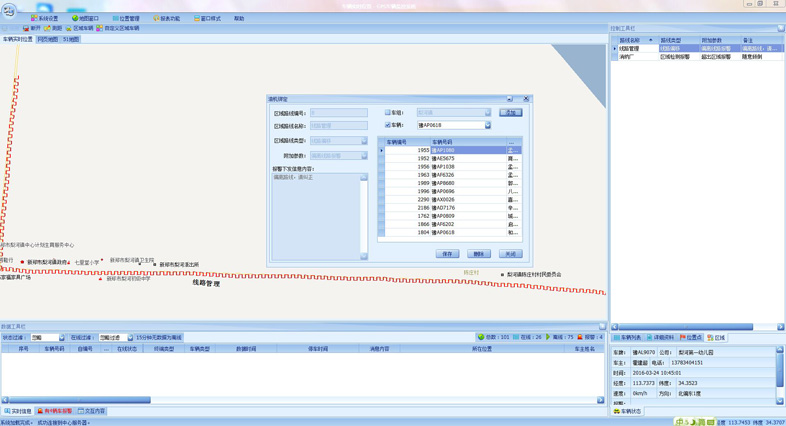Screen dimensions: 786x426
Task: Click the 窗口样式 icon
Action: pos(198,18)
